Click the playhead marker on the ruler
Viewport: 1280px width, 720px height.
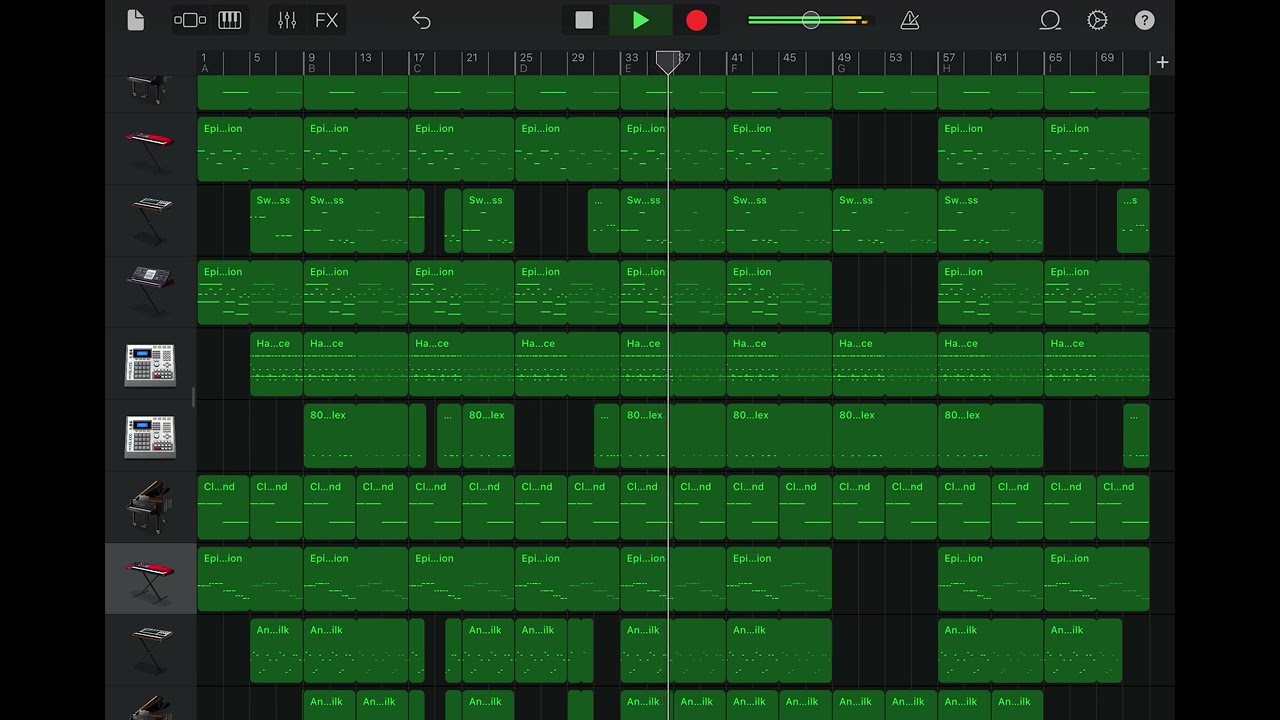click(x=667, y=62)
